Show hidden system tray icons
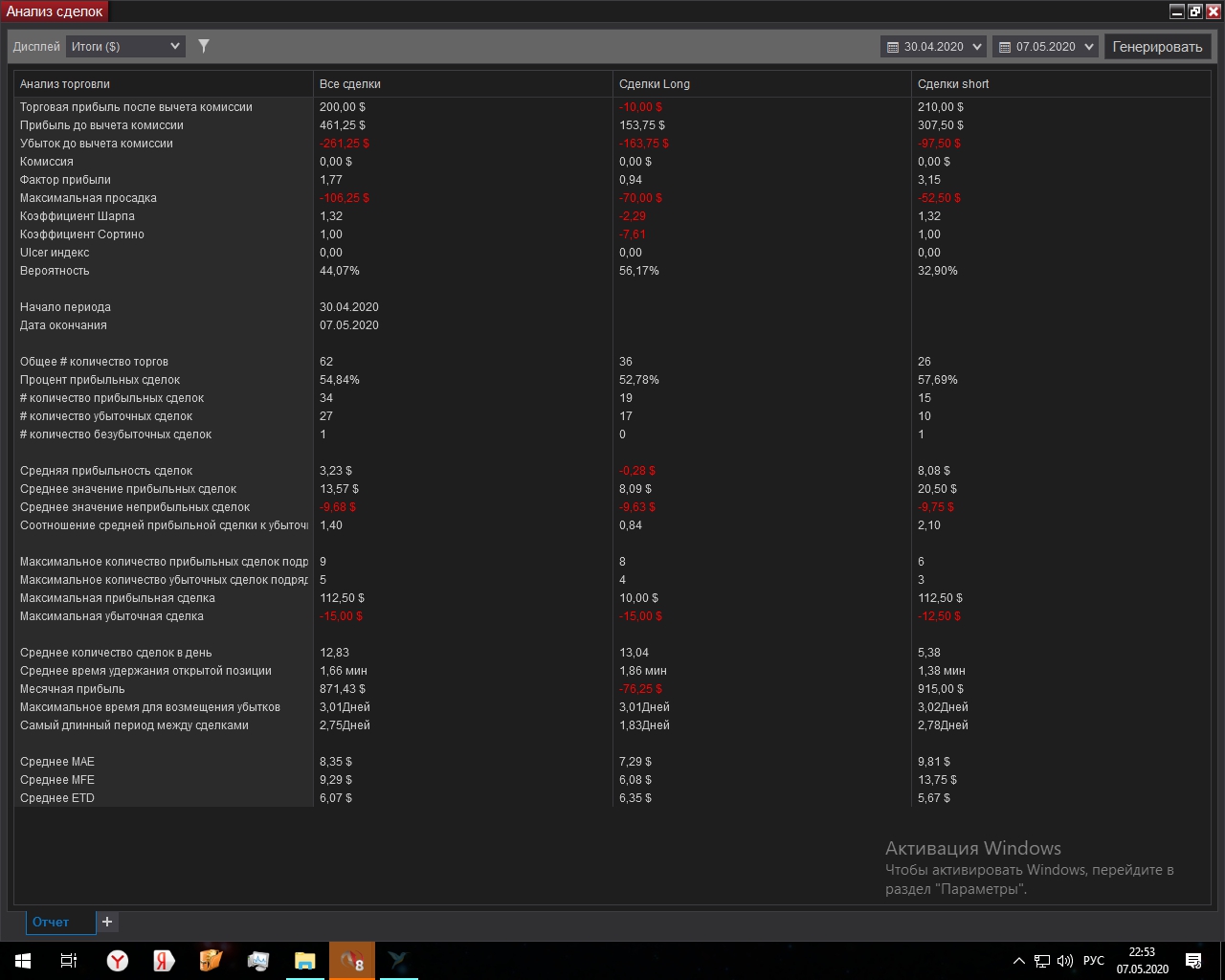The height and width of the screenshot is (980, 1225). pos(1018,961)
